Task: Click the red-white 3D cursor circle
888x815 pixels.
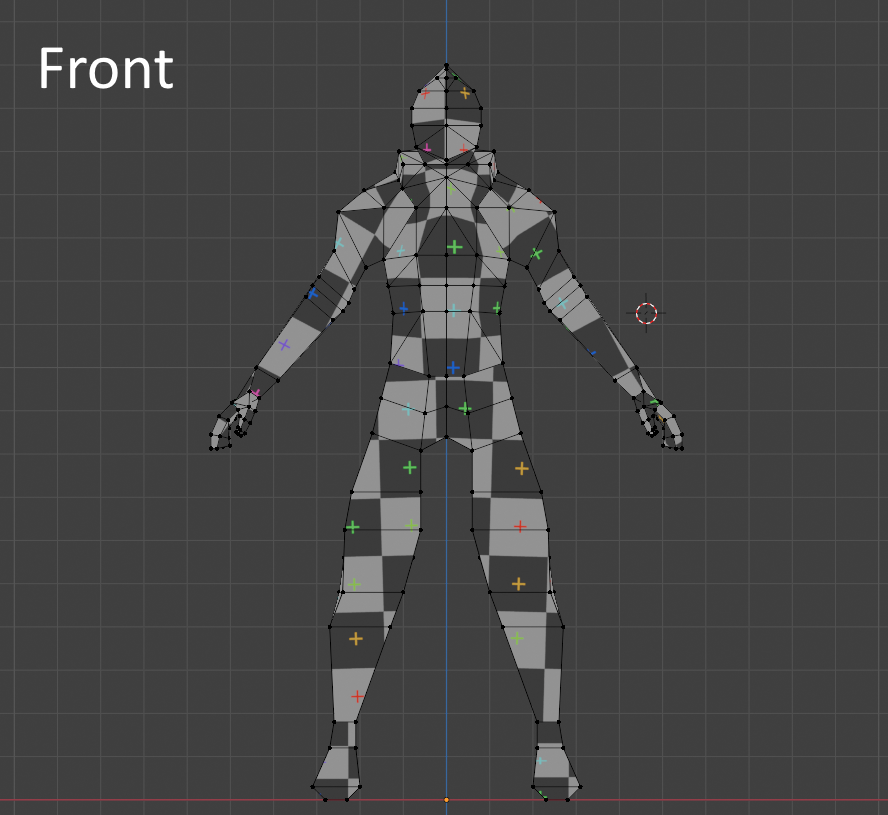Action: click(646, 313)
